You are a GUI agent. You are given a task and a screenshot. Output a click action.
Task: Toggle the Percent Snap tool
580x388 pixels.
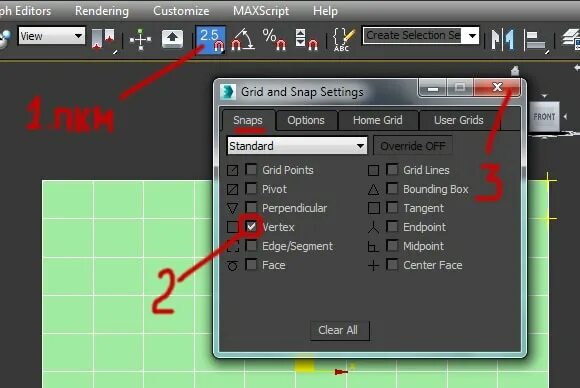click(x=274, y=39)
